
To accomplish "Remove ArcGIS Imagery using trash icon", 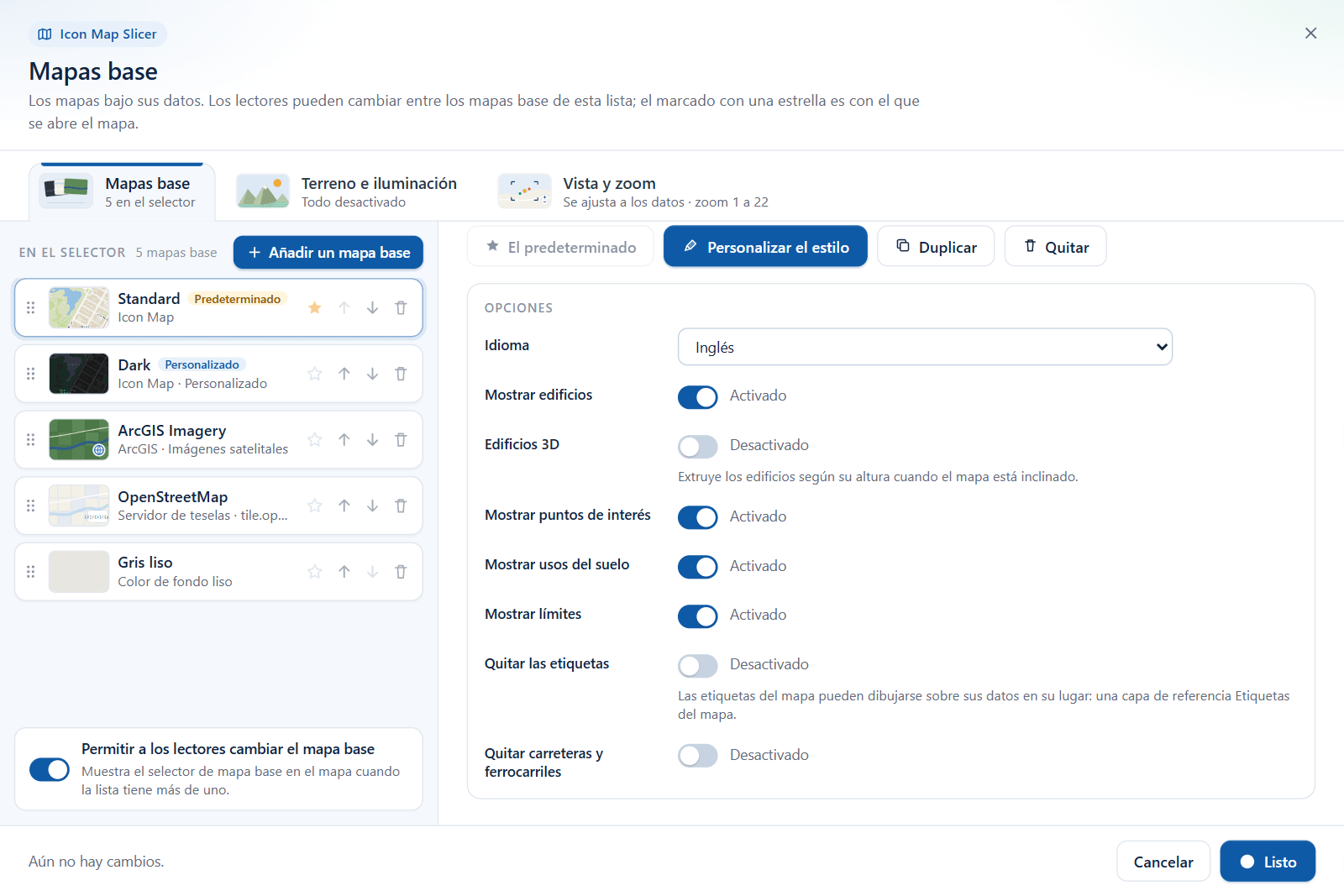I will [401, 440].
